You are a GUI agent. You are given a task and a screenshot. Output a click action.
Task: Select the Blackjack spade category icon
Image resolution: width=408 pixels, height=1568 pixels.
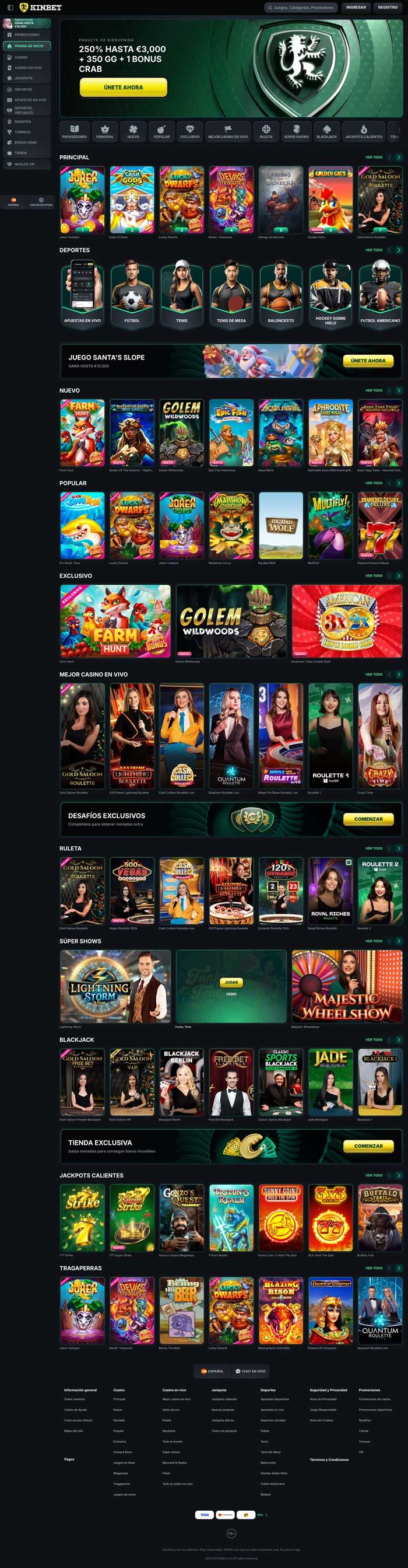[x=326, y=131]
